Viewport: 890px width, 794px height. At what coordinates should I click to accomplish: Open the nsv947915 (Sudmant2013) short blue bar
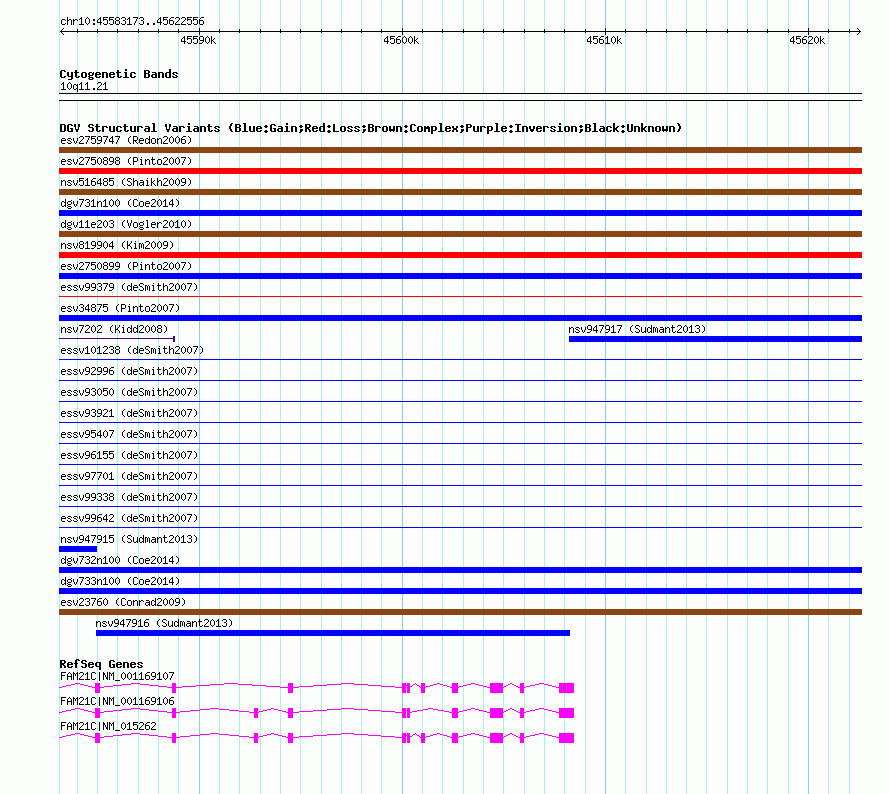point(78,549)
